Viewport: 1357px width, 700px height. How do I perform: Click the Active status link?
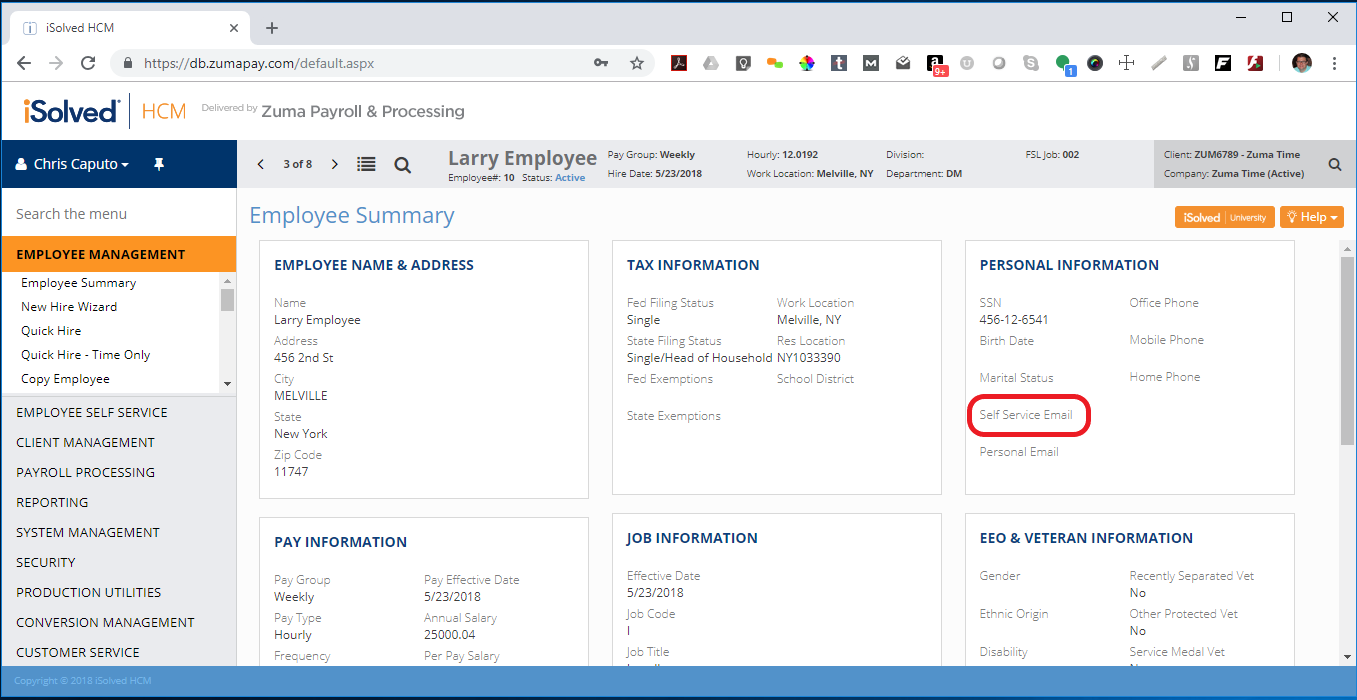click(570, 178)
